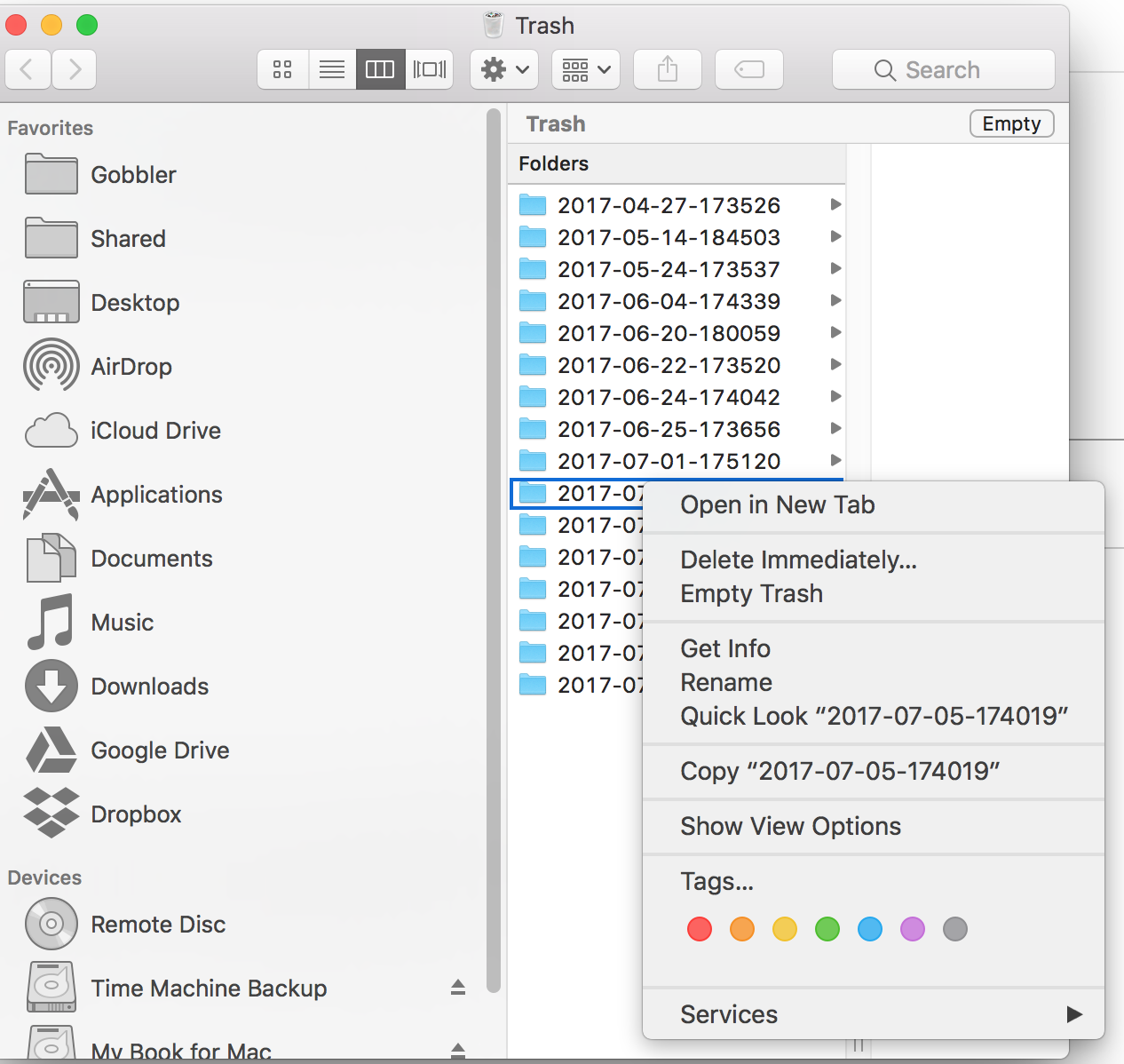Screen dimensions: 1124x1064
Task: Select folder 2017-06-24-174042
Action: (x=677, y=397)
